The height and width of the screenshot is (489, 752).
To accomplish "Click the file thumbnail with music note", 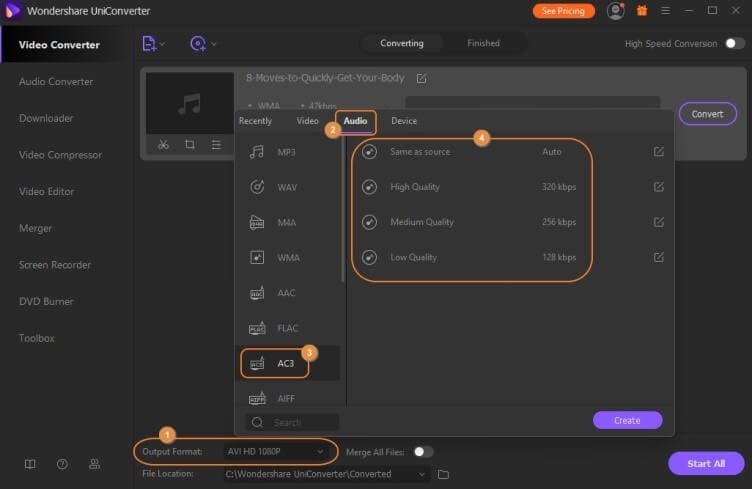I will coord(189,103).
